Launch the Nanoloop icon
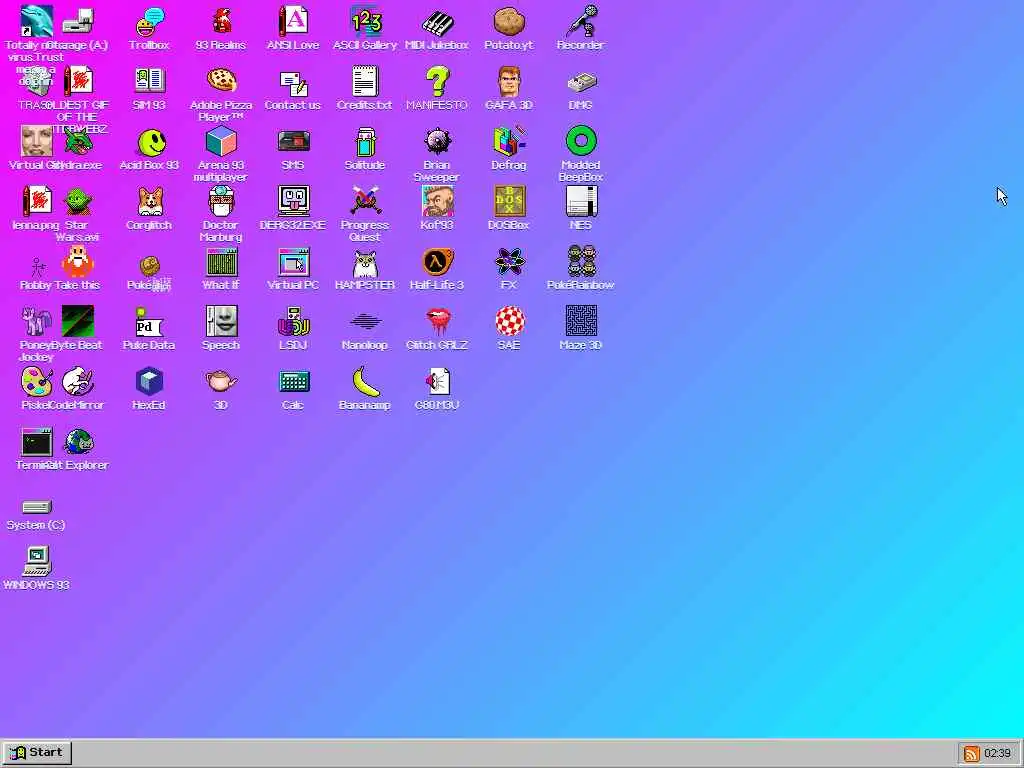The height and width of the screenshot is (768, 1024). click(x=365, y=321)
